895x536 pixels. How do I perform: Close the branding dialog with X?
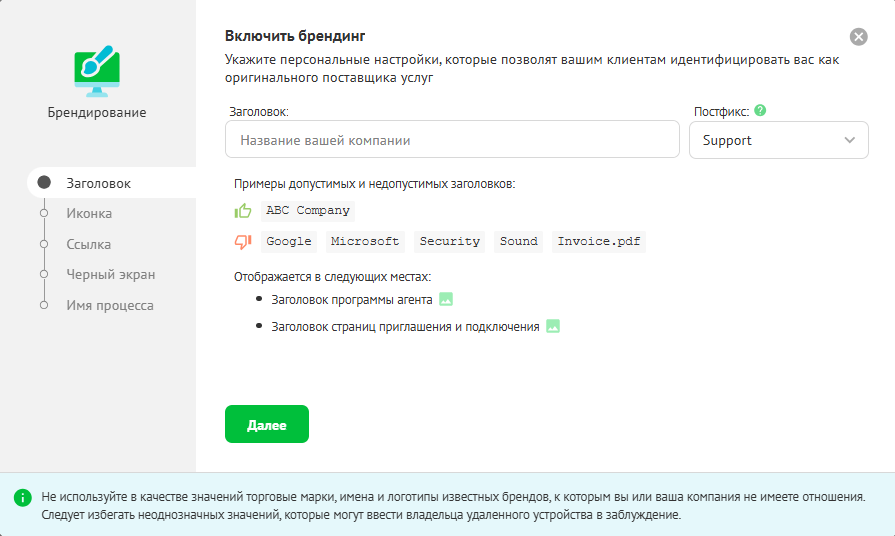(858, 37)
